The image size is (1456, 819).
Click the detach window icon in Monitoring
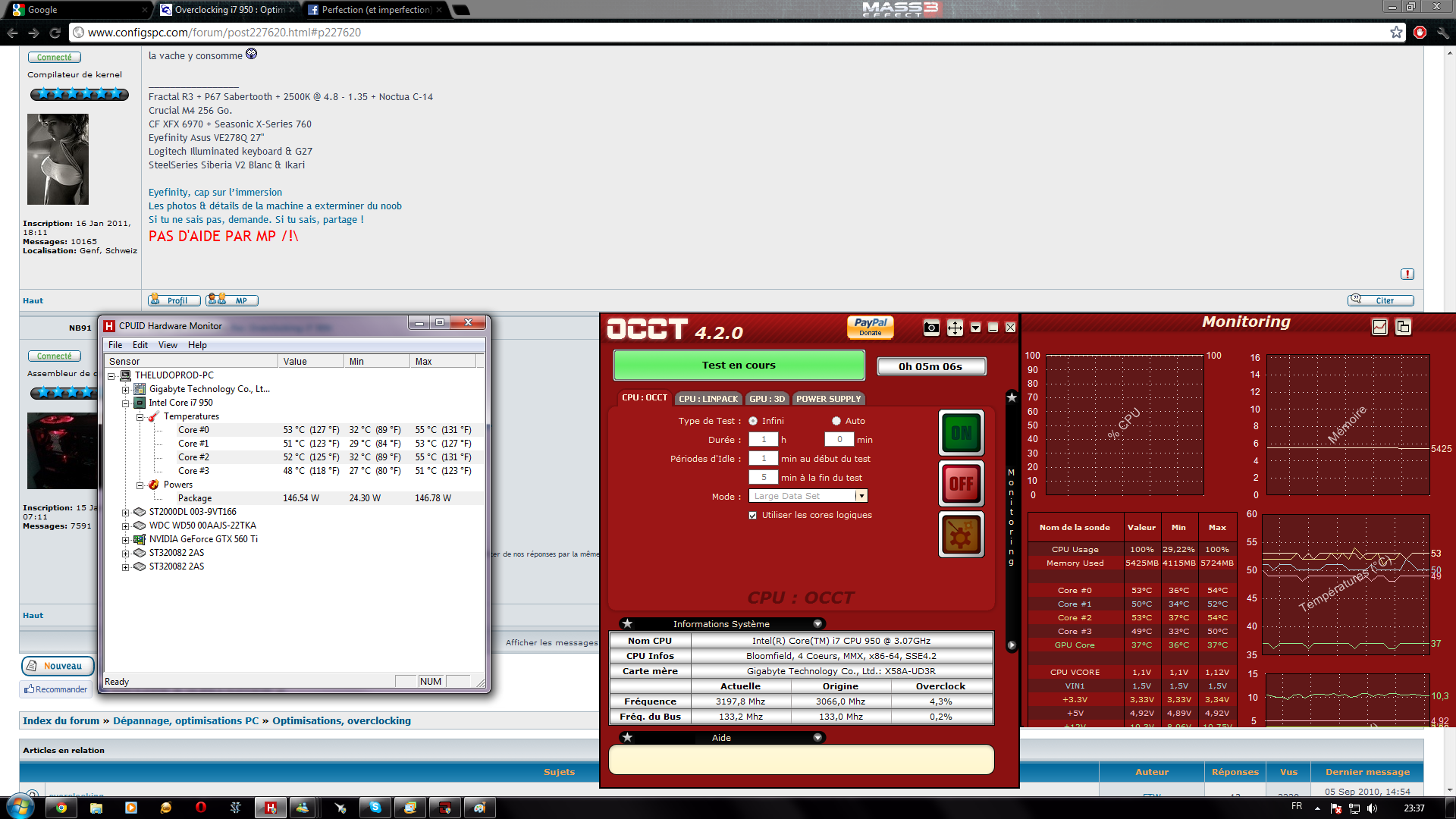point(1403,327)
